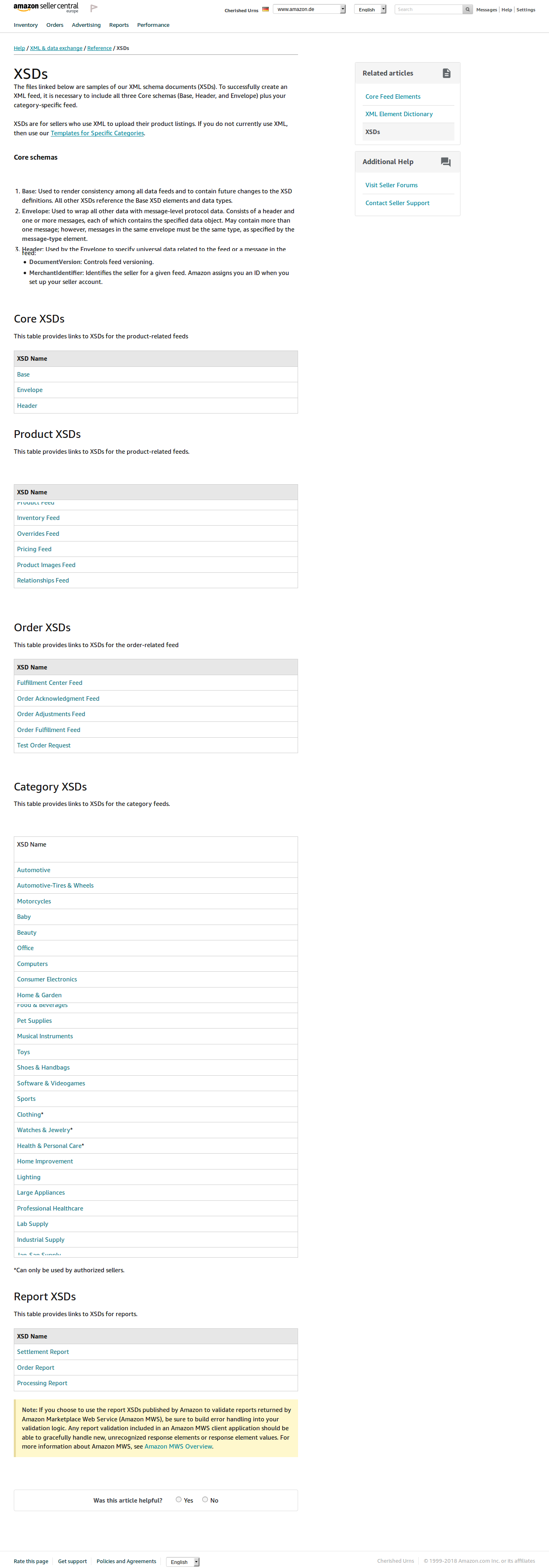549x1568 pixels.
Task: Open the Product Images Feed XSD
Action: pyautogui.click(x=46, y=565)
